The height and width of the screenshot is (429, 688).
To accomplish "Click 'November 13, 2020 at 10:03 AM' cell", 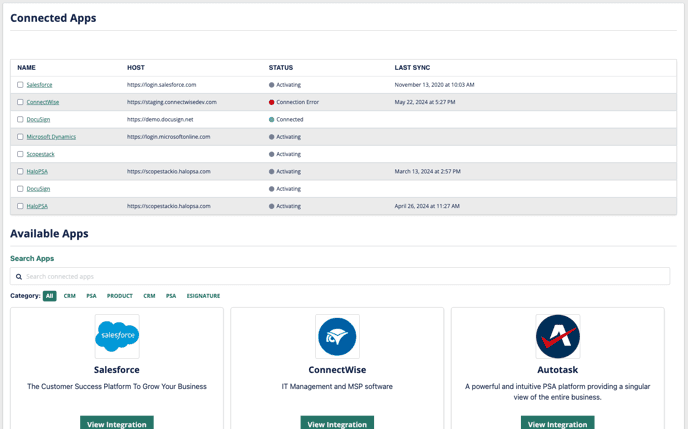I will [x=434, y=85].
